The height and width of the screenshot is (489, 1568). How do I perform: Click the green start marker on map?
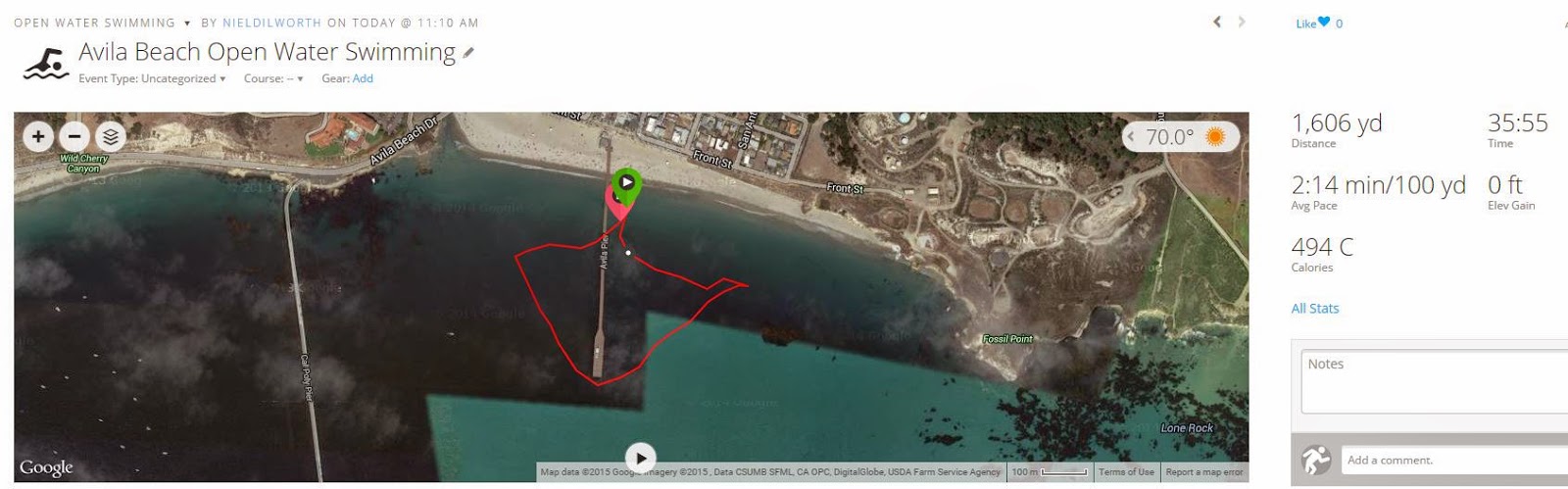click(626, 184)
